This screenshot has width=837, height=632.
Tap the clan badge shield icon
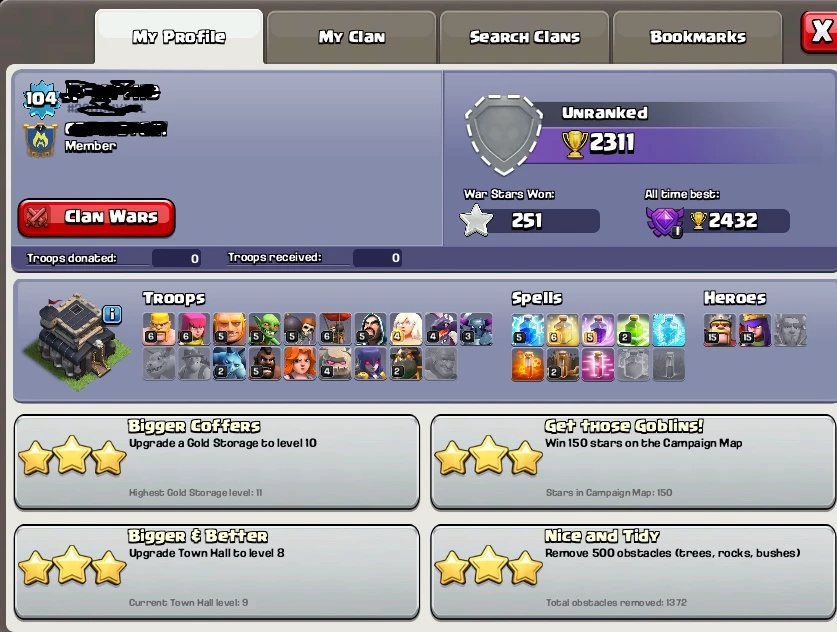[41, 140]
